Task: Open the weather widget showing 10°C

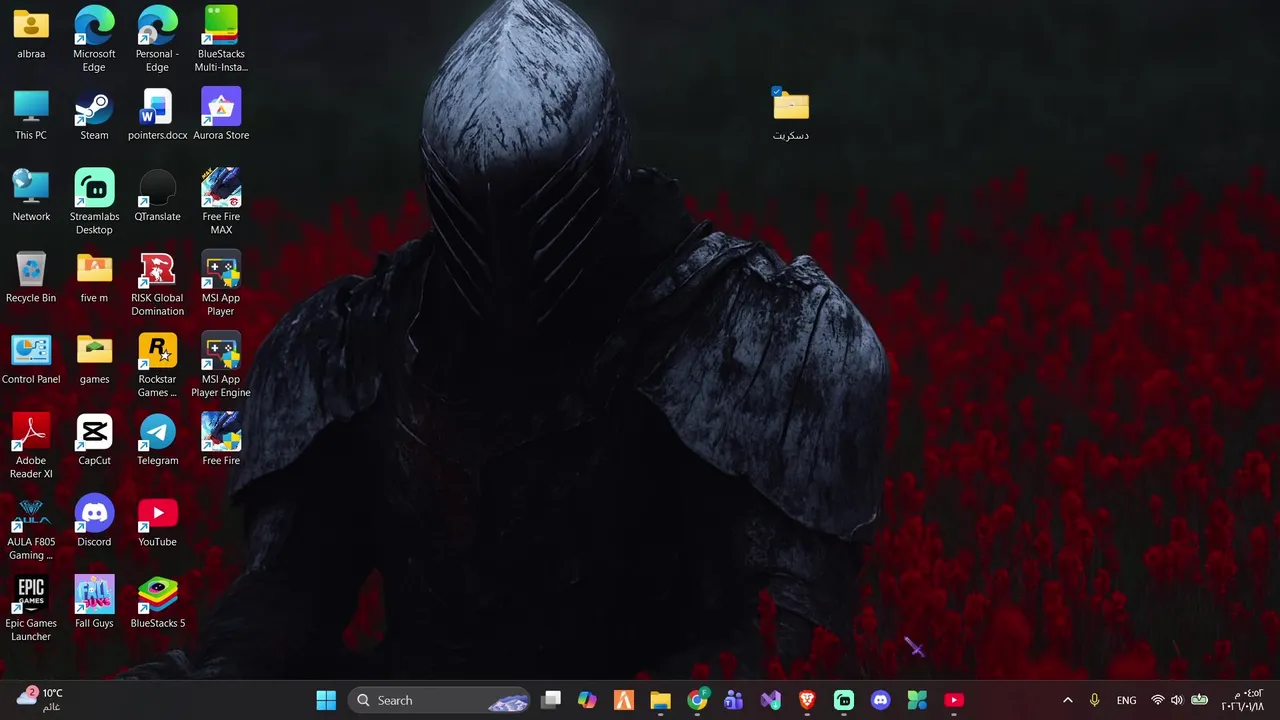Action: [x=40, y=700]
